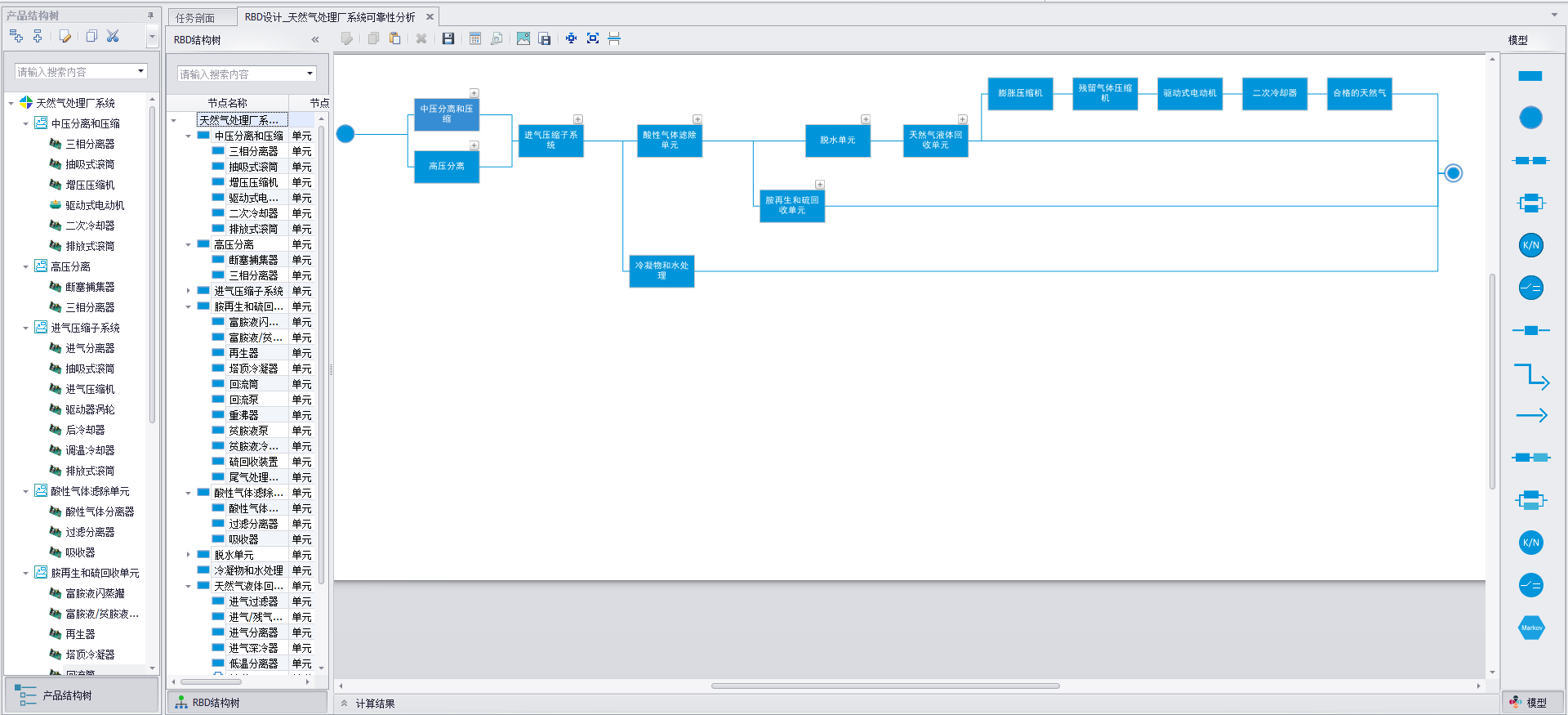The width and height of the screenshot is (1568, 715).
Task: Select the single block on line shape in palette
Action: point(1531,330)
